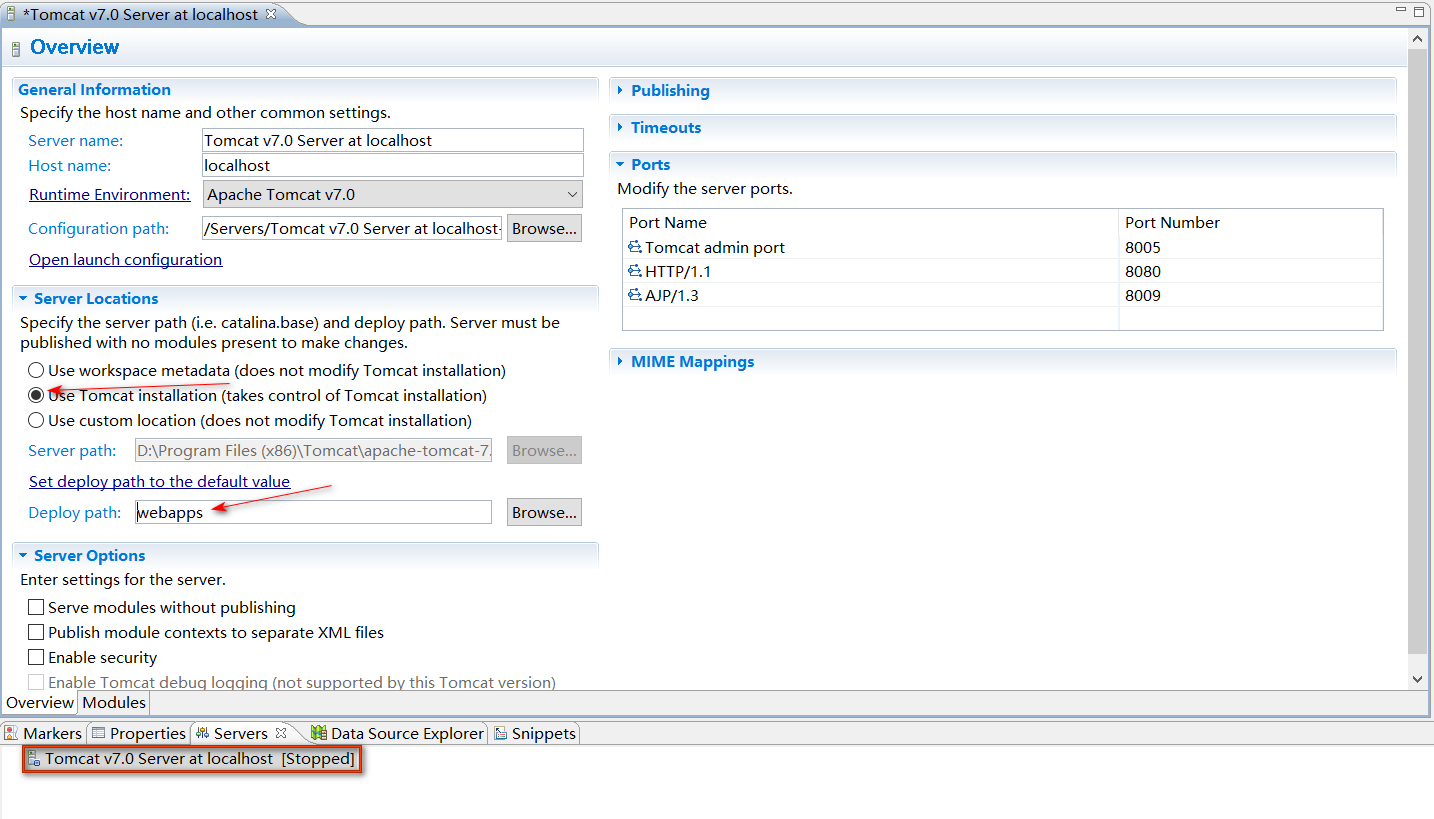The width and height of the screenshot is (1434, 819).
Task: Collapse the Ports section
Action: click(621, 164)
